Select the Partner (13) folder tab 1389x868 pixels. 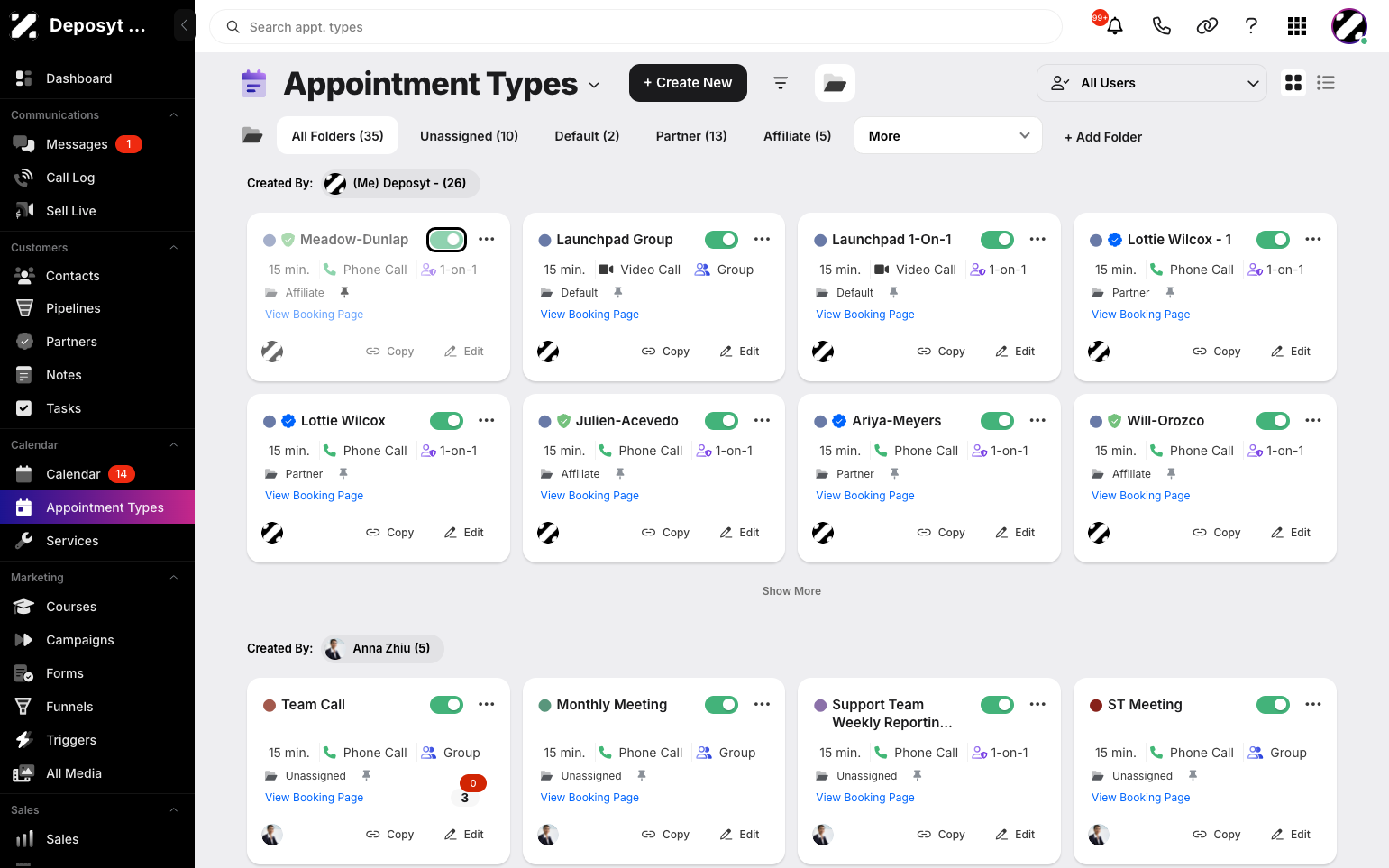coord(691,136)
